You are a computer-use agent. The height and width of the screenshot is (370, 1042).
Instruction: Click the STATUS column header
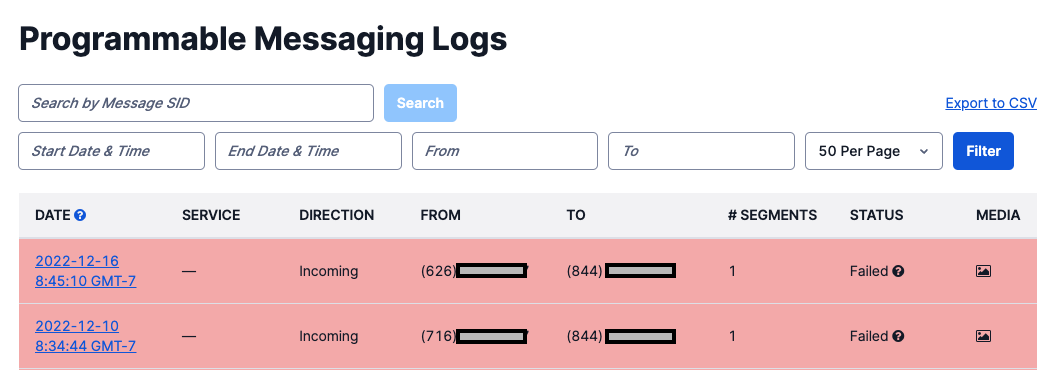[877, 215]
